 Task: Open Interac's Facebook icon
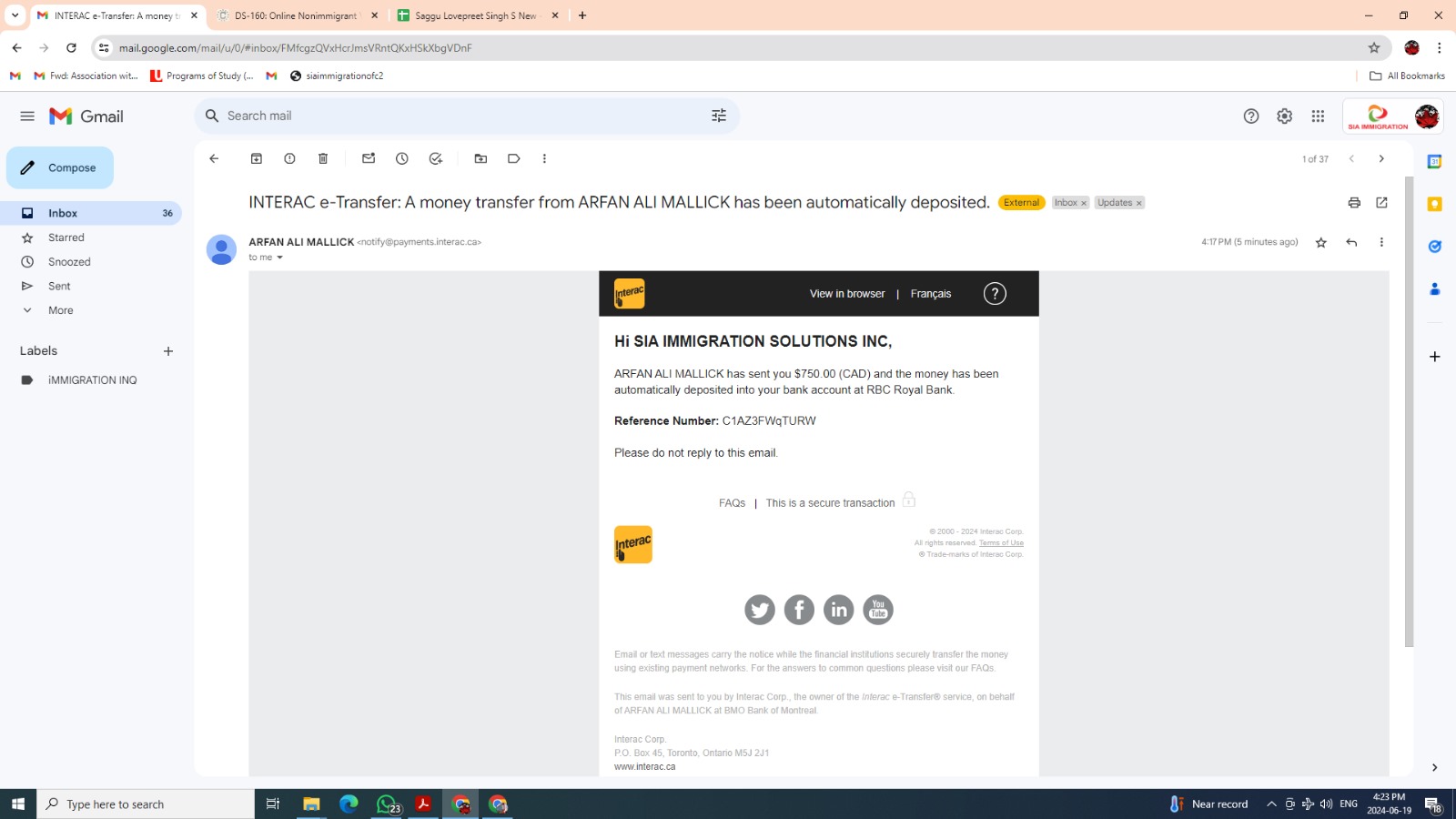click(799, 610)
